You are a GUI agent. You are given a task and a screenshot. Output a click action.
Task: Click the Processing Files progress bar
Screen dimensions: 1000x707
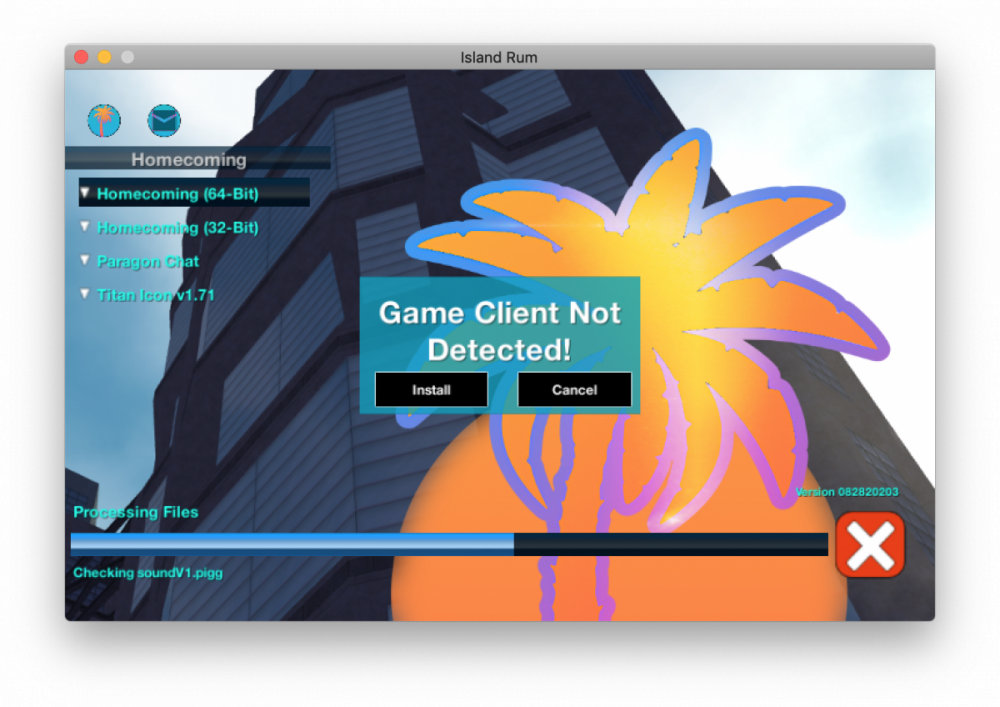(449, 544)
